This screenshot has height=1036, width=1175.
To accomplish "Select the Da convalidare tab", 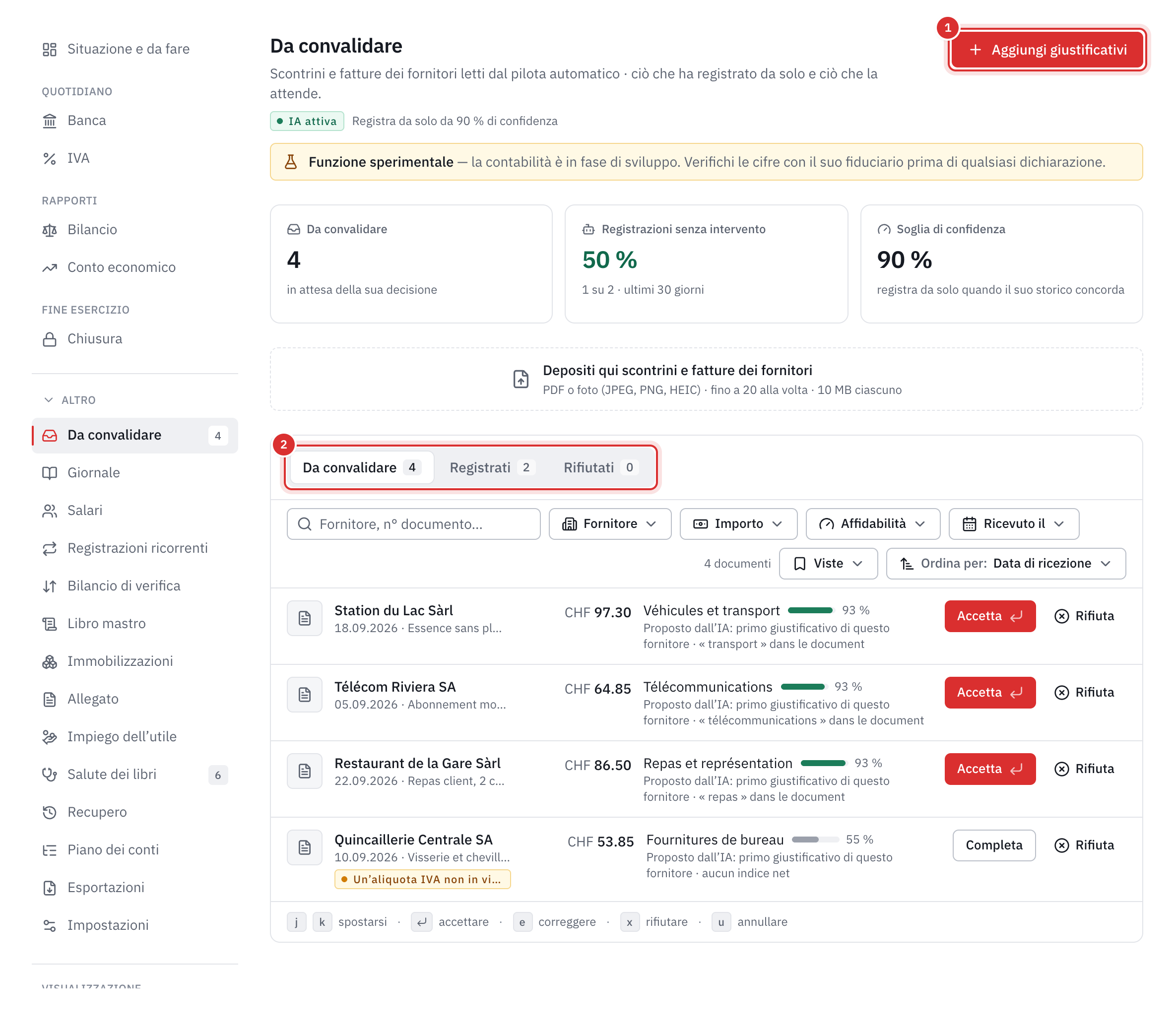I will 362,468.
